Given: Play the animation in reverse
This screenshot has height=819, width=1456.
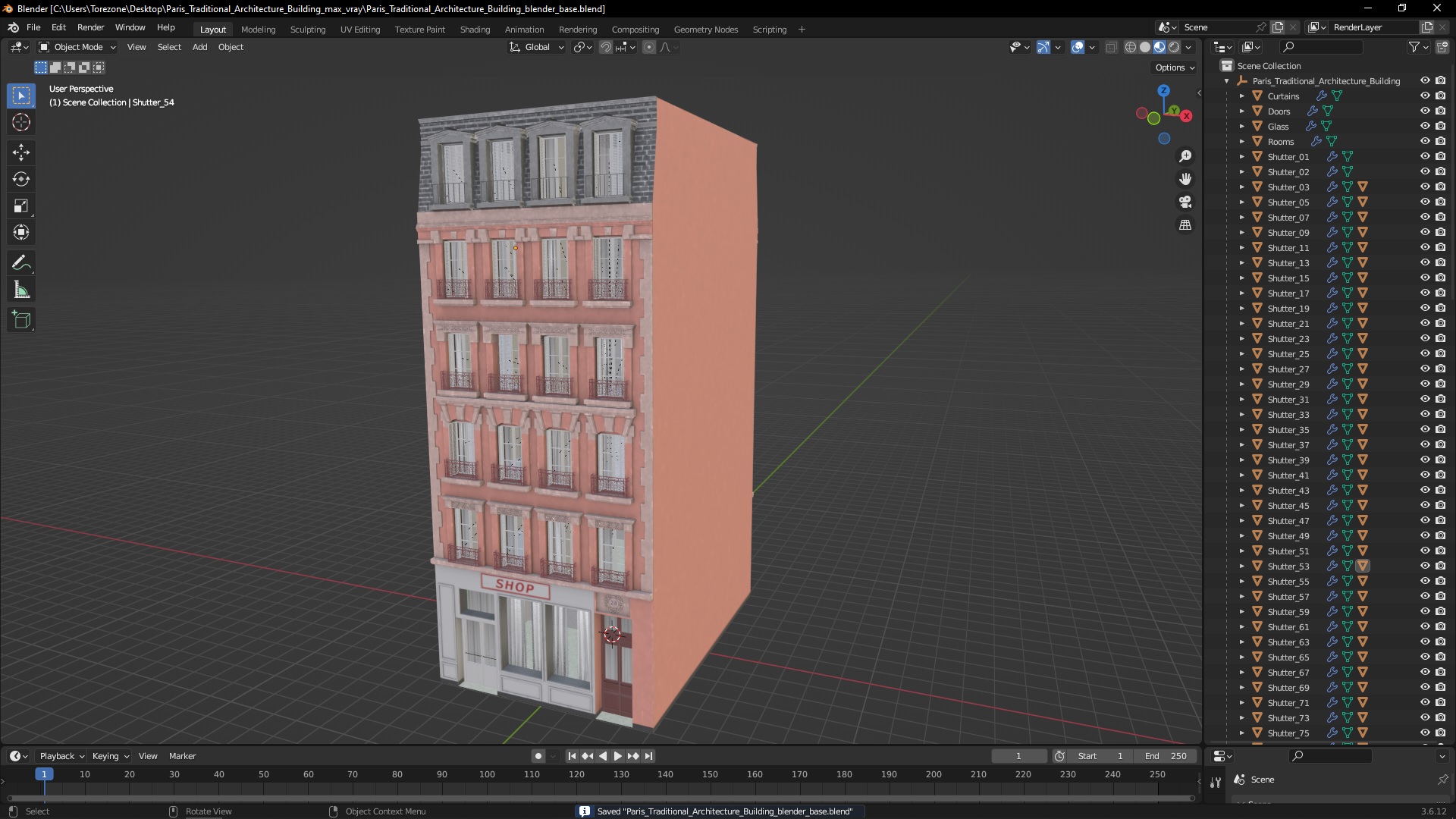Looking at the screenshot, I should pos(603,756).
